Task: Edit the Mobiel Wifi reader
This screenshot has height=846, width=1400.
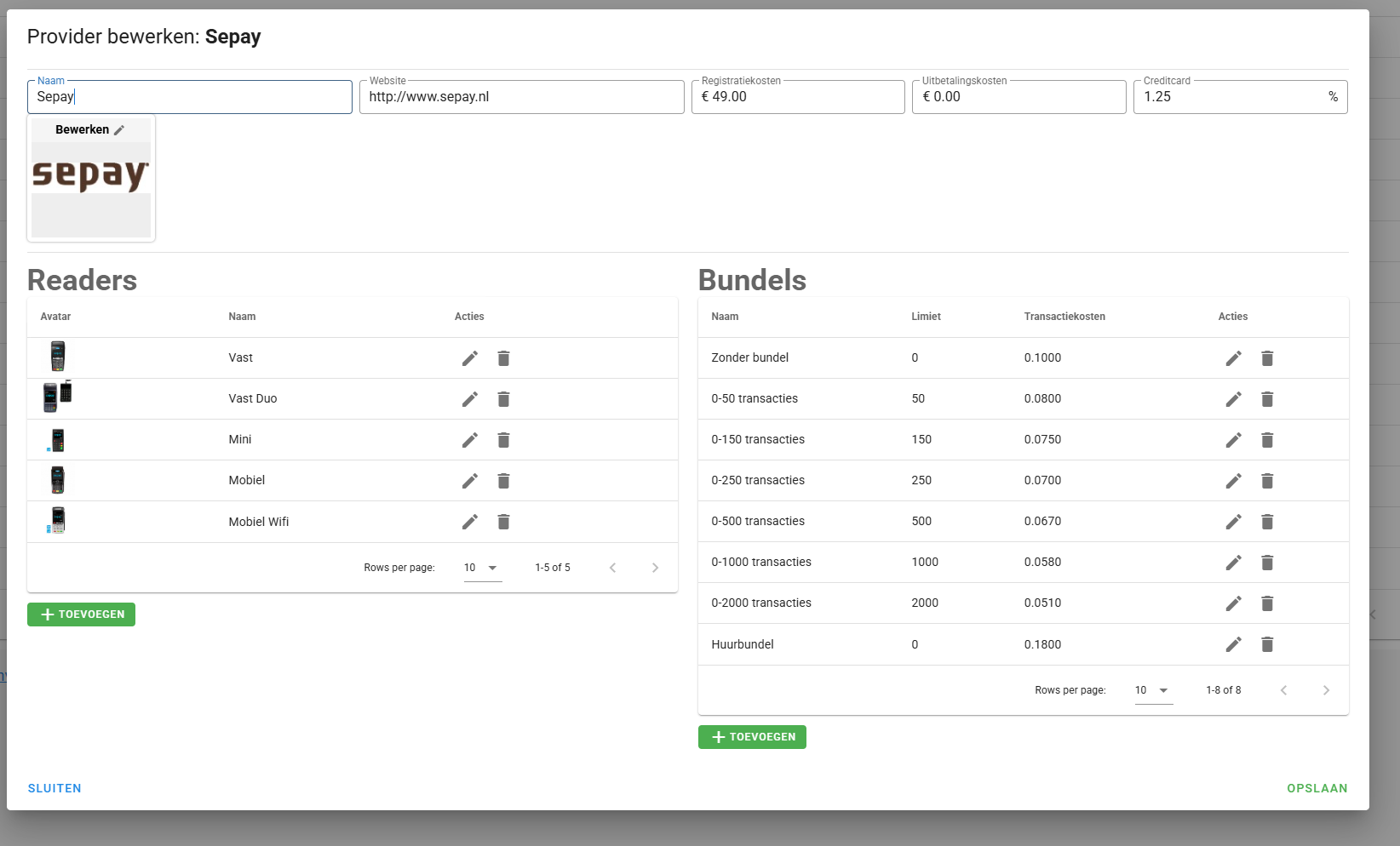Action: pyautogui.click(x=470, y=522)
